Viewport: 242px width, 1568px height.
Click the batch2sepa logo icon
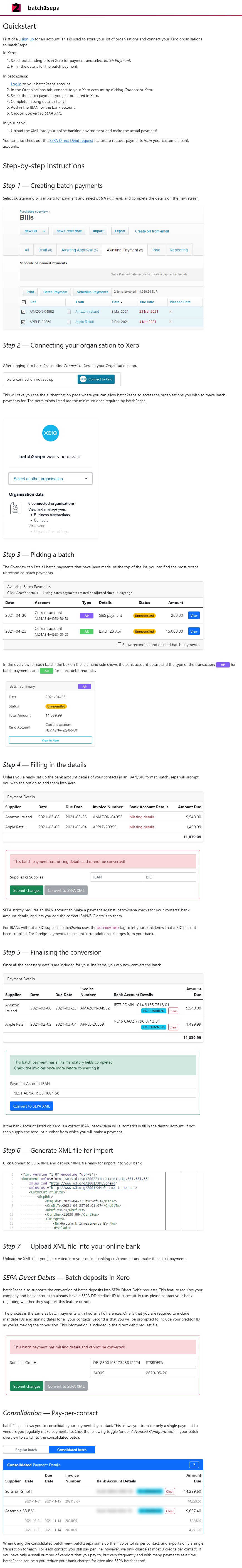16,8
